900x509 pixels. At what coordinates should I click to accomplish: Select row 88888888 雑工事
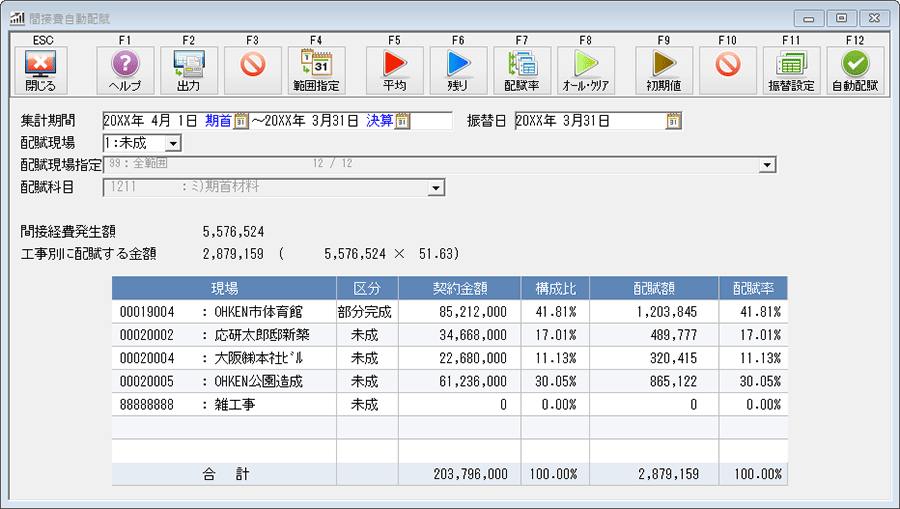[x=449, y=405]
